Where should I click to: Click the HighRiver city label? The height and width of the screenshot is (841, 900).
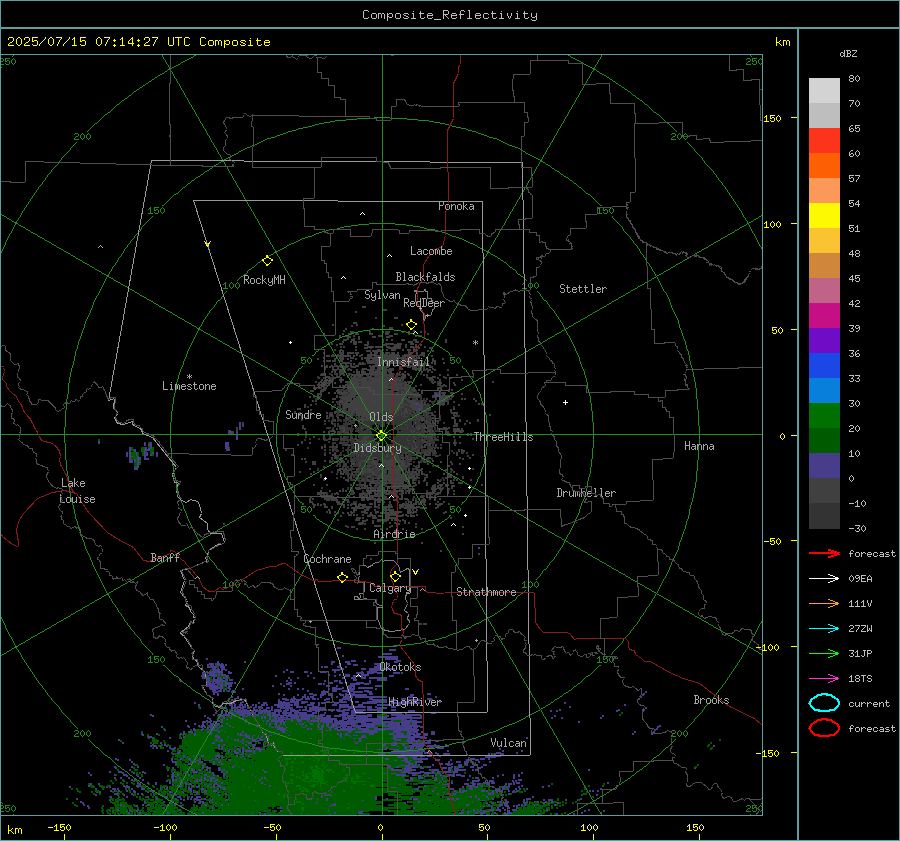tap(415, 702)
